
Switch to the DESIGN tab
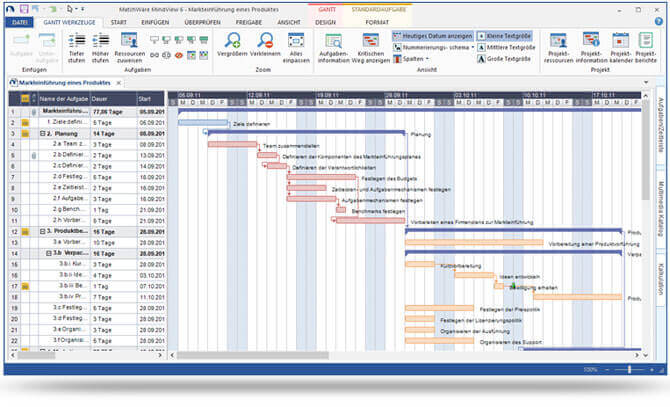pyautogui.click(x=325, y=22)
